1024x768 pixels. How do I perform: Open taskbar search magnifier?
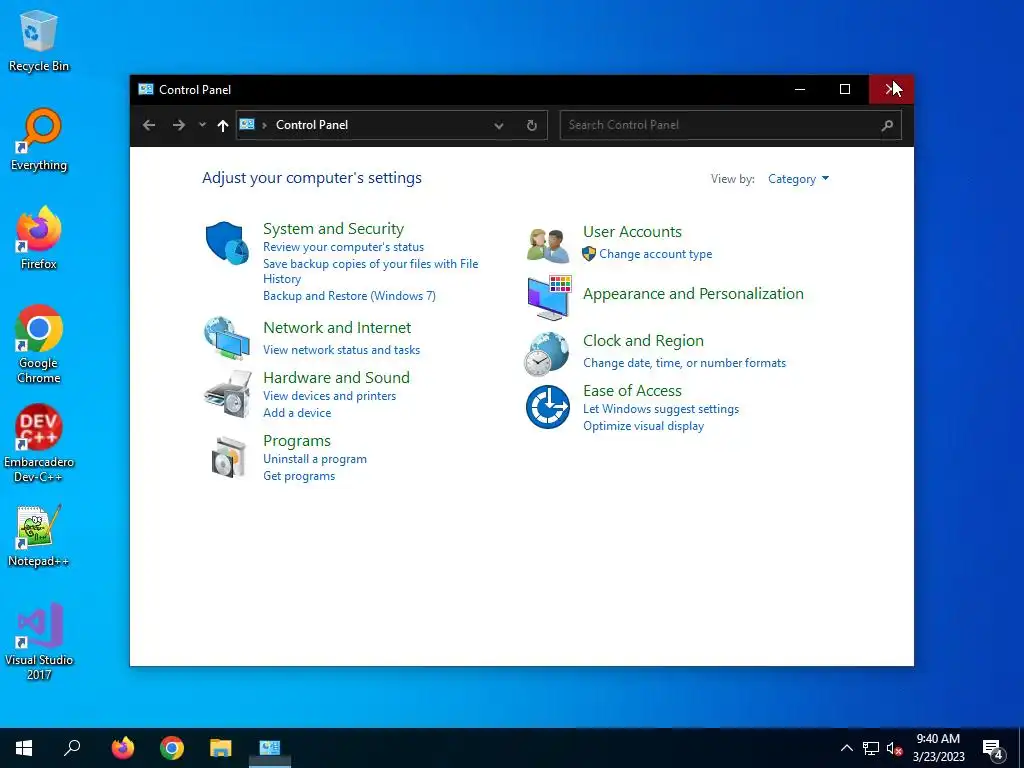72,748
